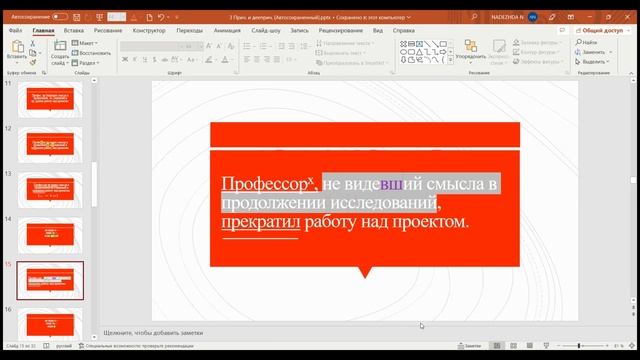Click the pen/ink icon in title bar
Screen dimensions: 640x360
[552, 17]
